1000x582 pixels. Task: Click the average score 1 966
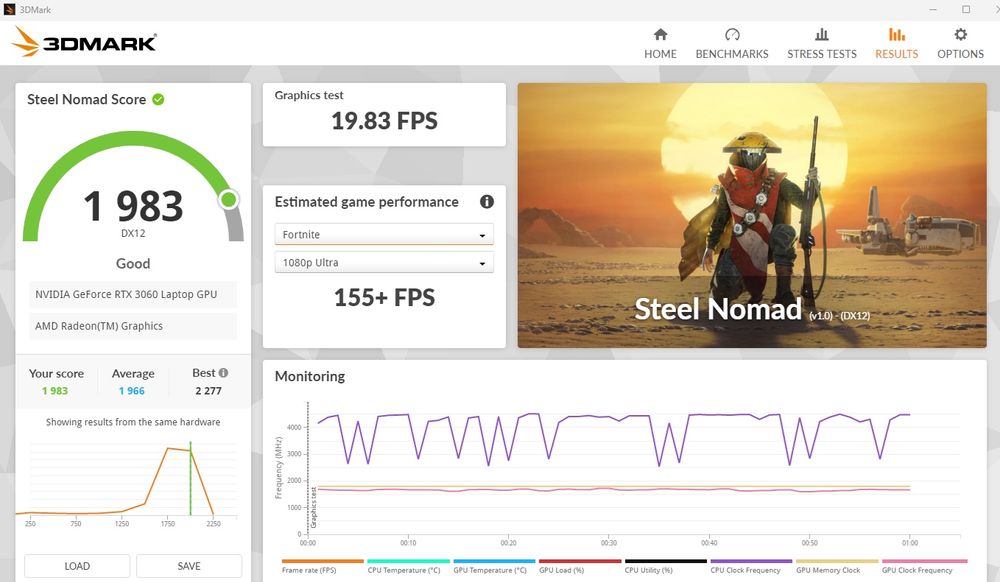pyautogui.click(x=131, y=391)
